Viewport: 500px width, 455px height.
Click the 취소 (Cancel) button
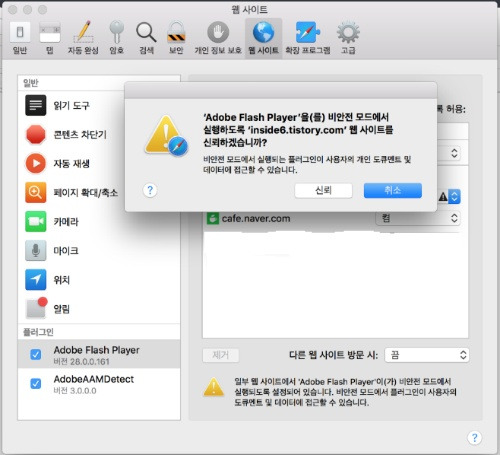coord(393,190)
